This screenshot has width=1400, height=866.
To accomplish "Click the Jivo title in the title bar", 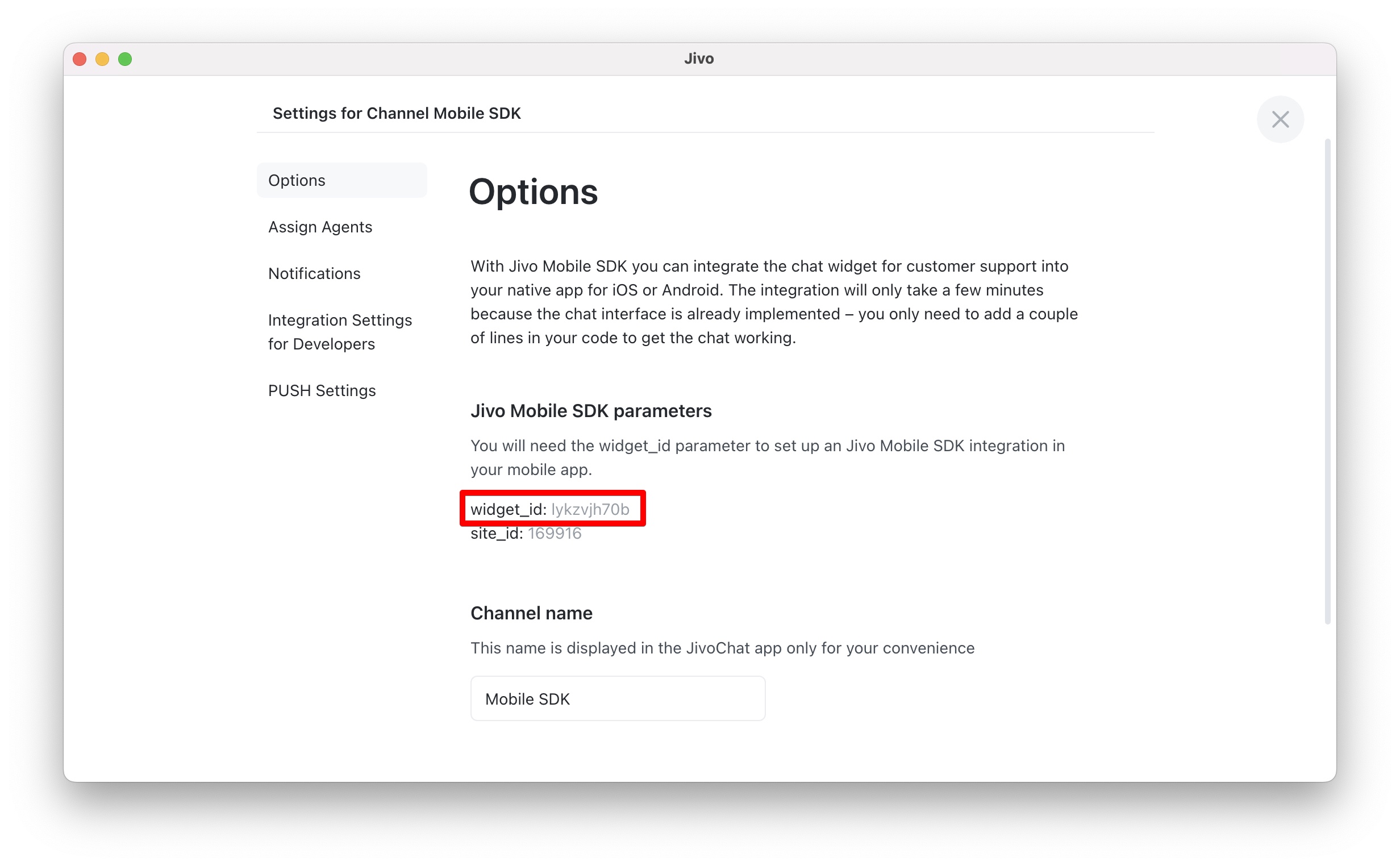I will [698, 59].
